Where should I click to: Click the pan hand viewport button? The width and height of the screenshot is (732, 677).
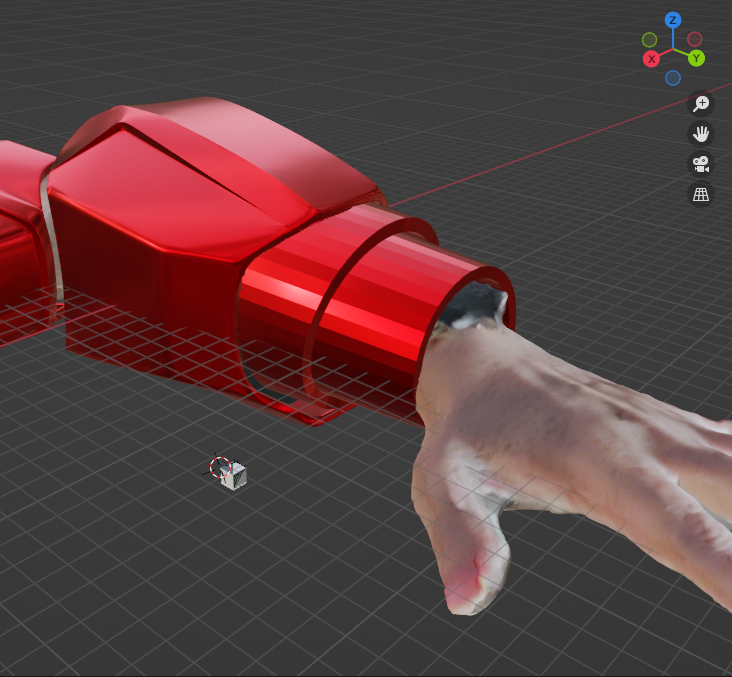(701, 134)
